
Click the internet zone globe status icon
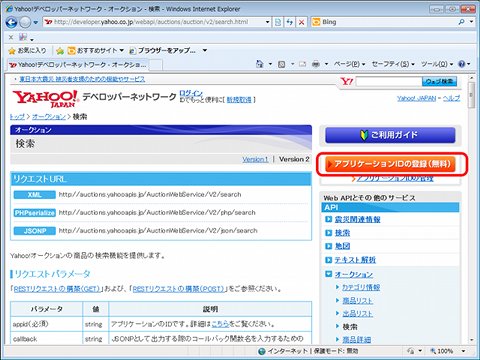[262, 351]
